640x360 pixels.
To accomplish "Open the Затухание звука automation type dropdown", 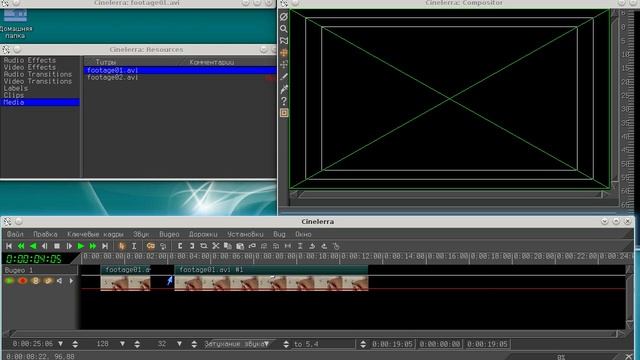I will 238,344.
